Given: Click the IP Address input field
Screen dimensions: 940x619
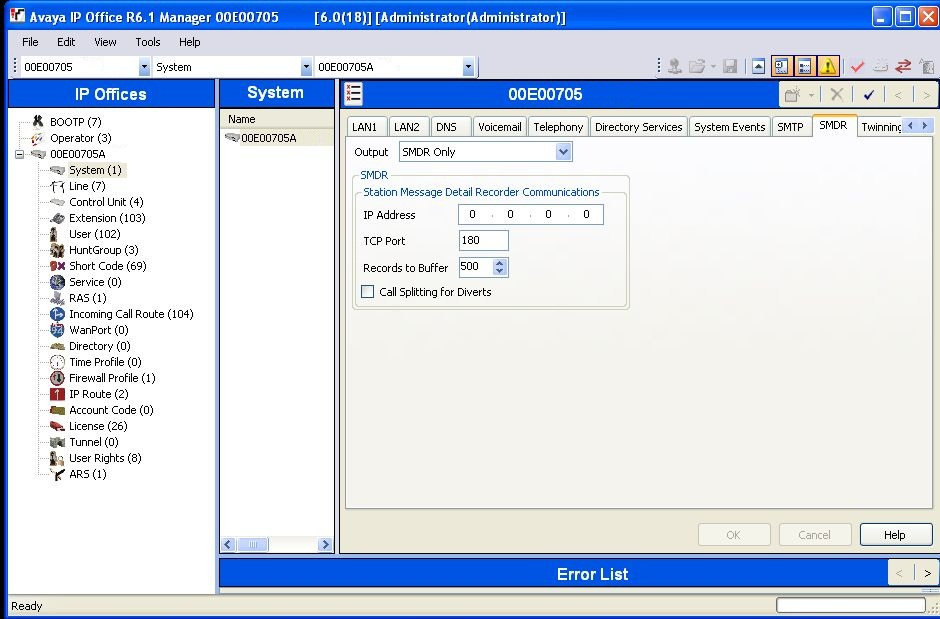Looking at the screenshot, I should (x=531, y=215).
